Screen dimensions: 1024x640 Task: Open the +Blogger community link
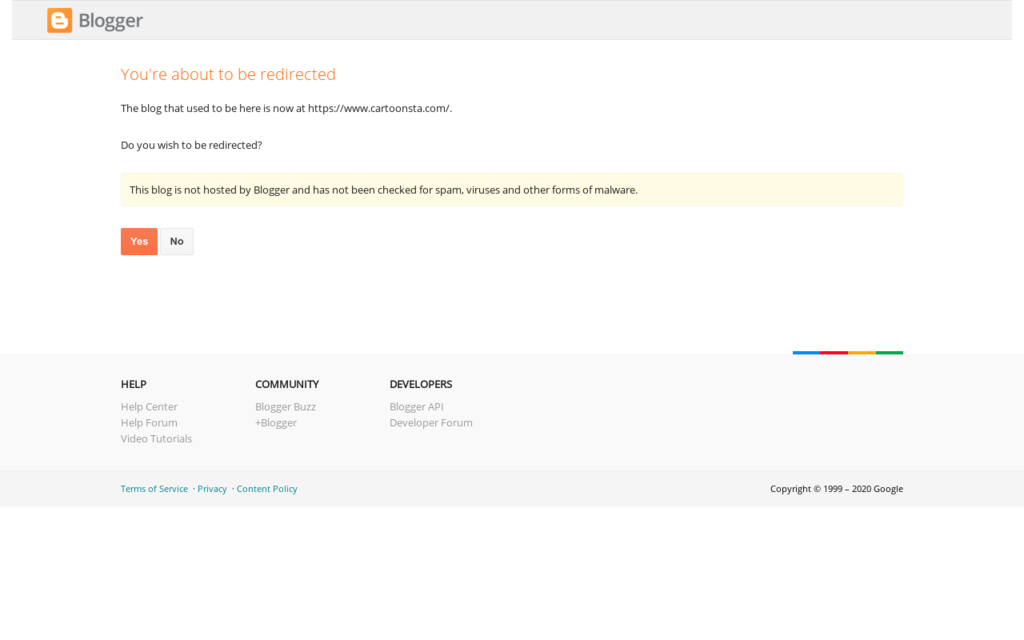click(276, 423)
